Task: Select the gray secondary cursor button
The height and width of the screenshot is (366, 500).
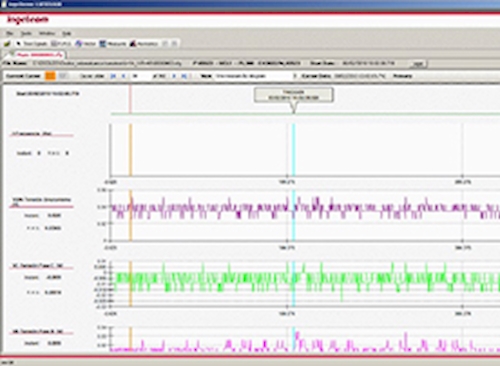Action: [x=62, y=76]
